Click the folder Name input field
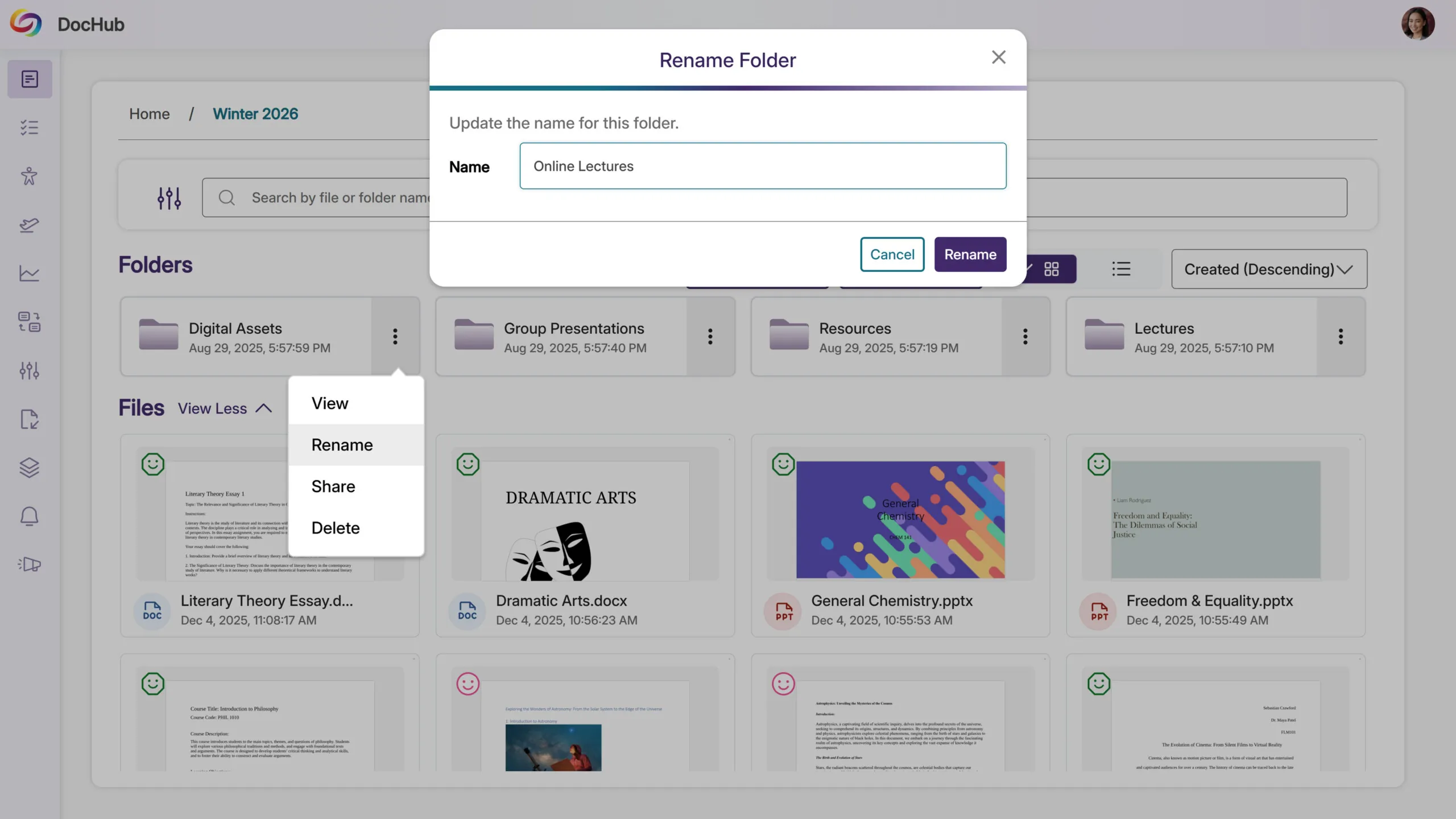Image resolution: width=1456 pixels, height=819 pixels. coord(762,166)
